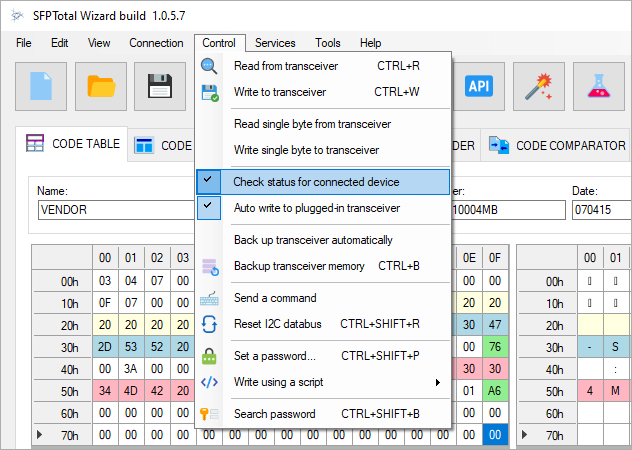Click the right table row arrow at 70h
Screen dimensions: 632x450
click(x=524, y=435)
